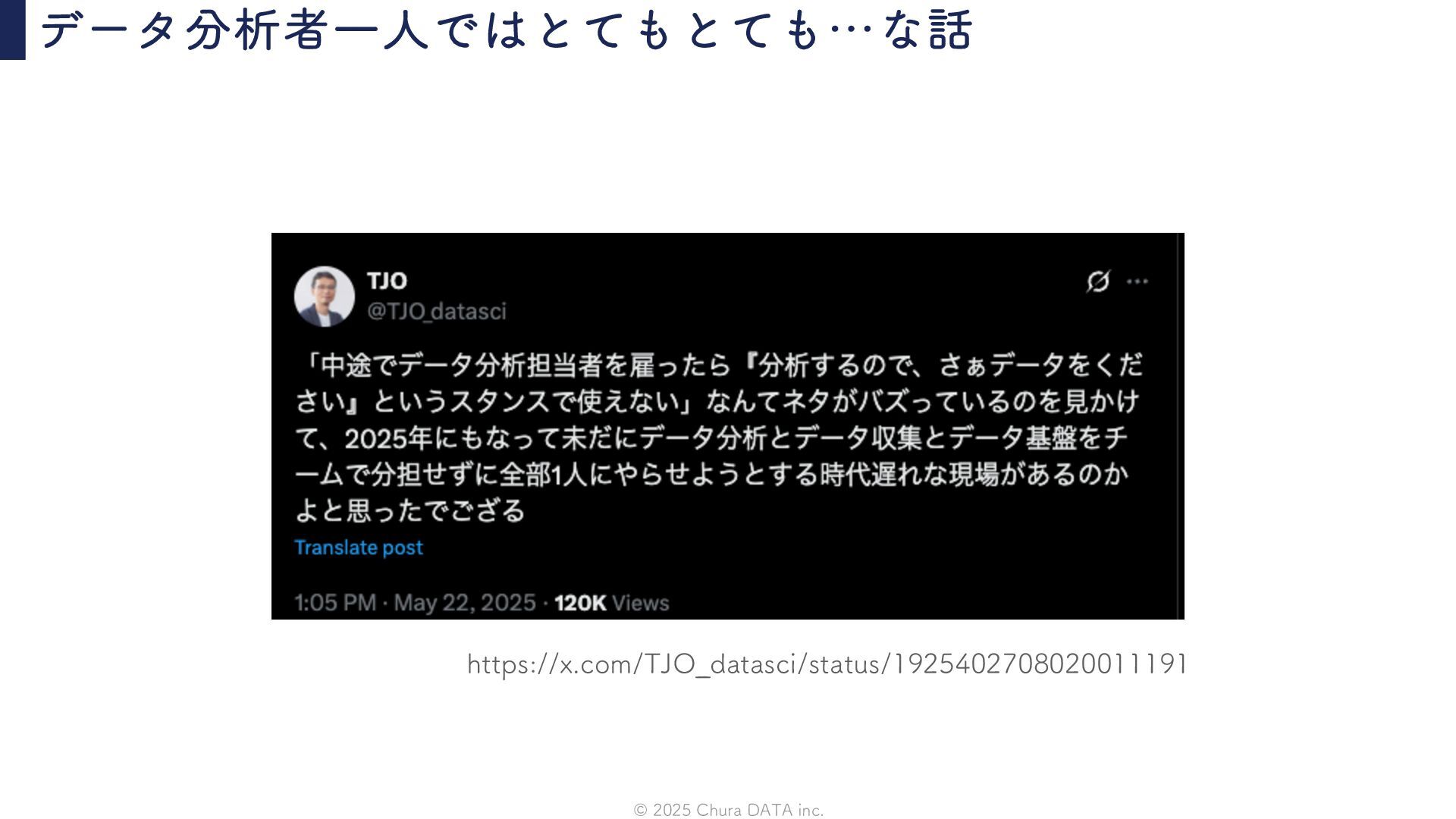
Task: Click the thin scrollbar strip on tweet's right edge
Action: click(1180, 426)
